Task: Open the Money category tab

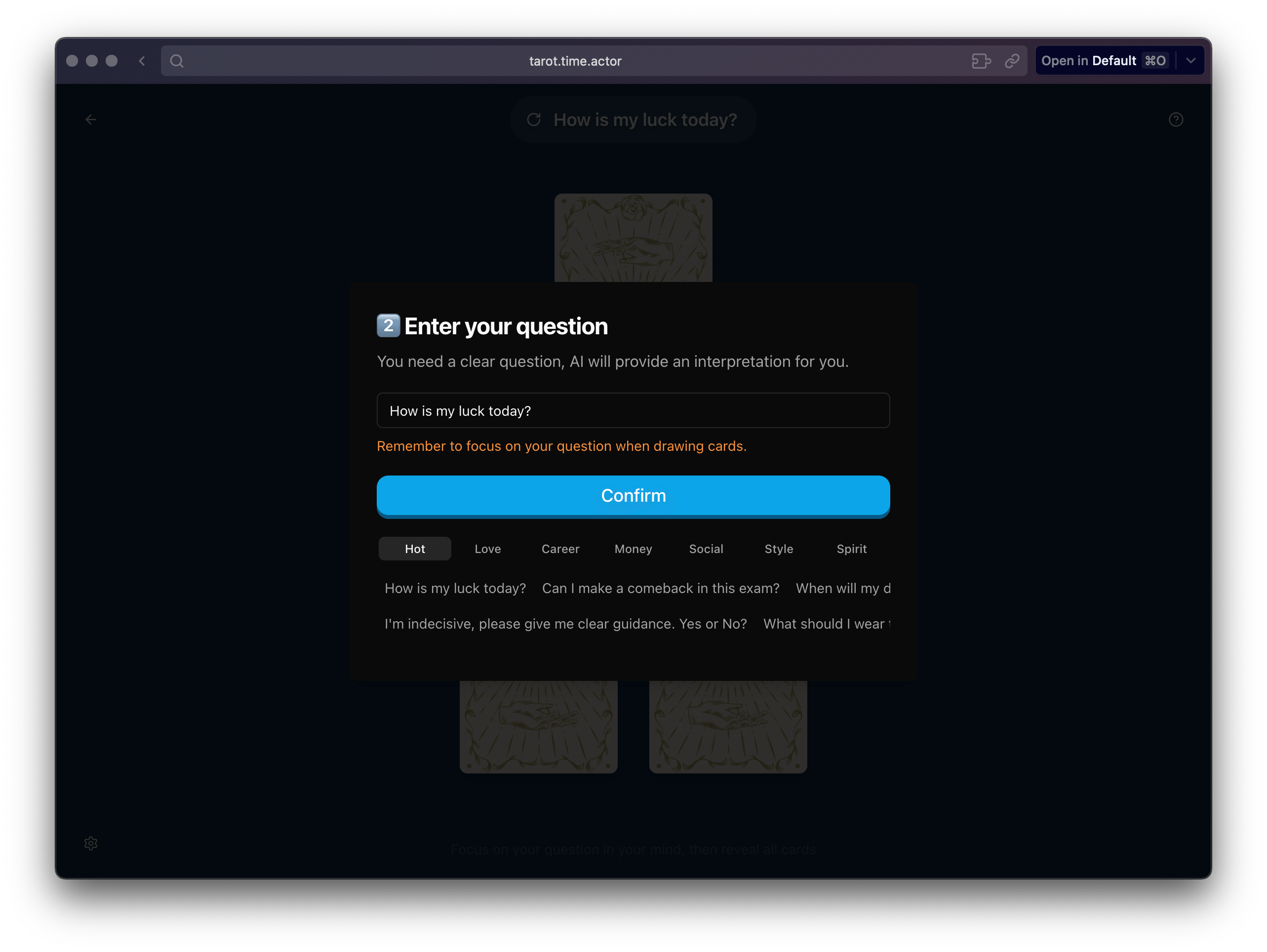Action: pyautogui.click(x=633, y=549)
